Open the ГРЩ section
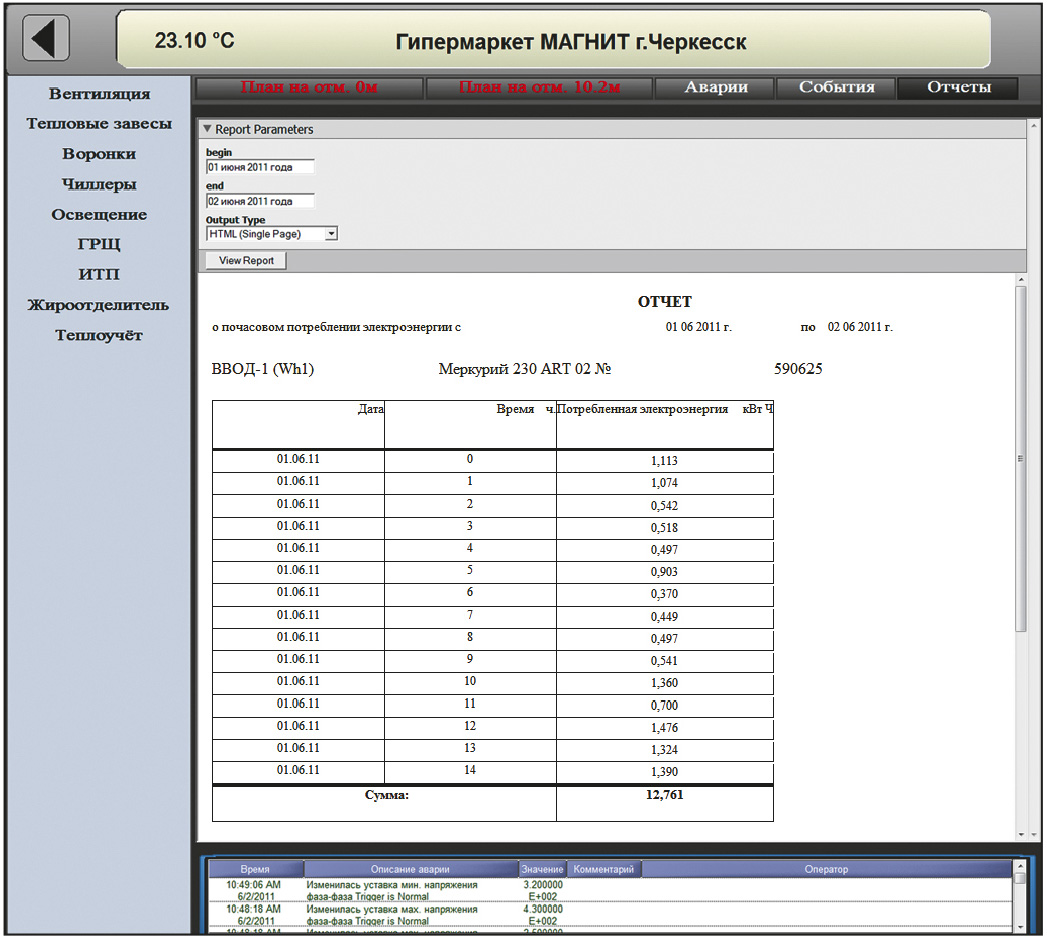This screenshot has height=942, width=1047. 99,244
